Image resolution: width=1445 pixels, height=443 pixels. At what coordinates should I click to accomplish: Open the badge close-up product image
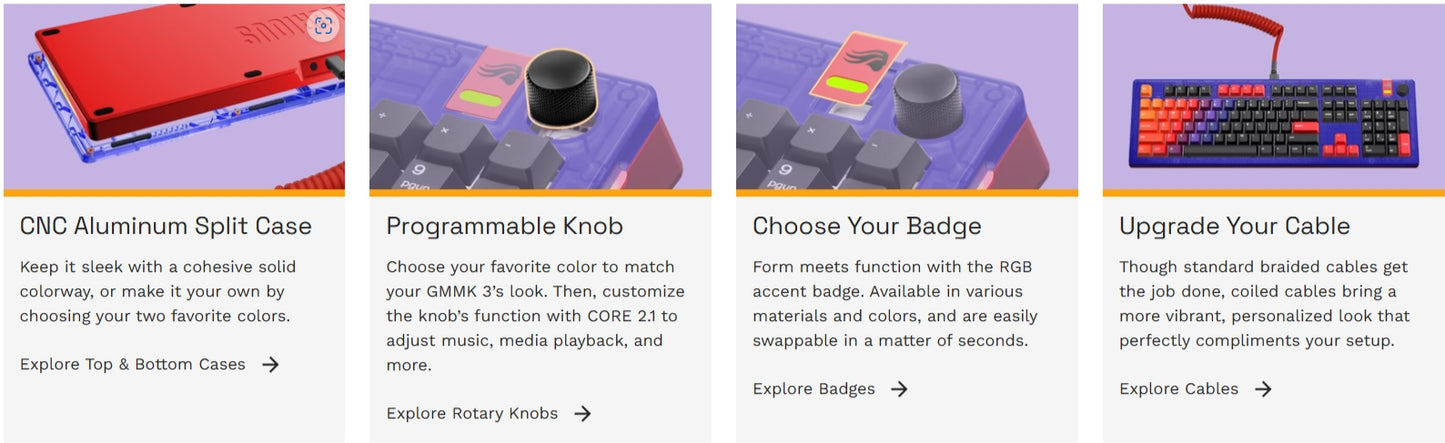pos(907,97)
